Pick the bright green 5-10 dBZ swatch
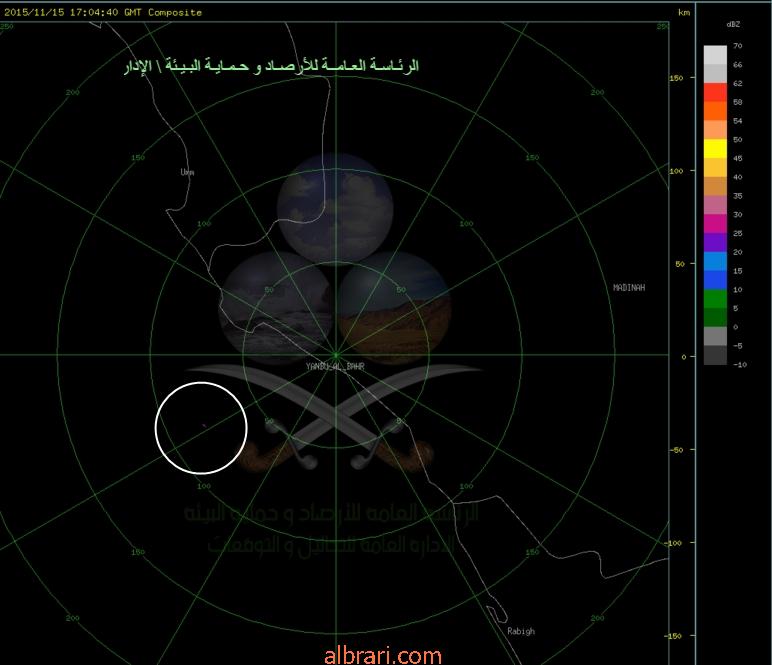772x665 pixels. click(715, 299)
